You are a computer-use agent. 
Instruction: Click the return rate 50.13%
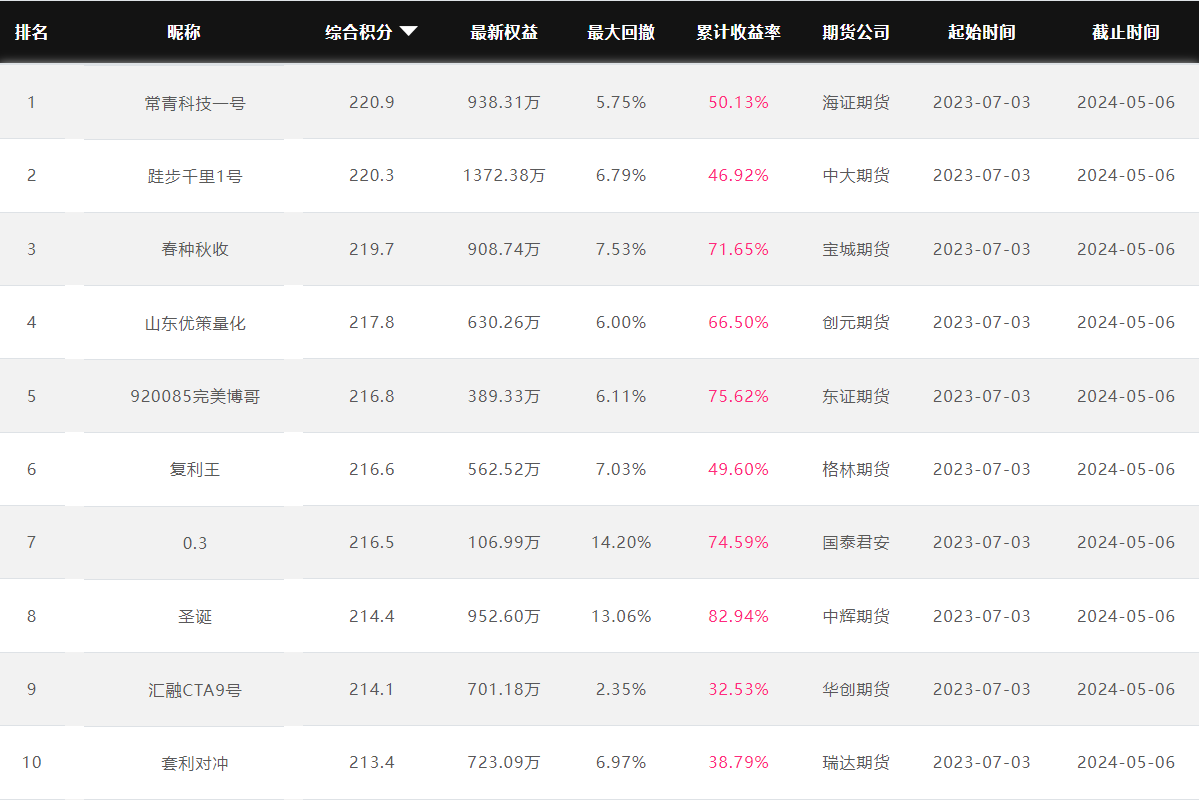[x=738, y=102]
